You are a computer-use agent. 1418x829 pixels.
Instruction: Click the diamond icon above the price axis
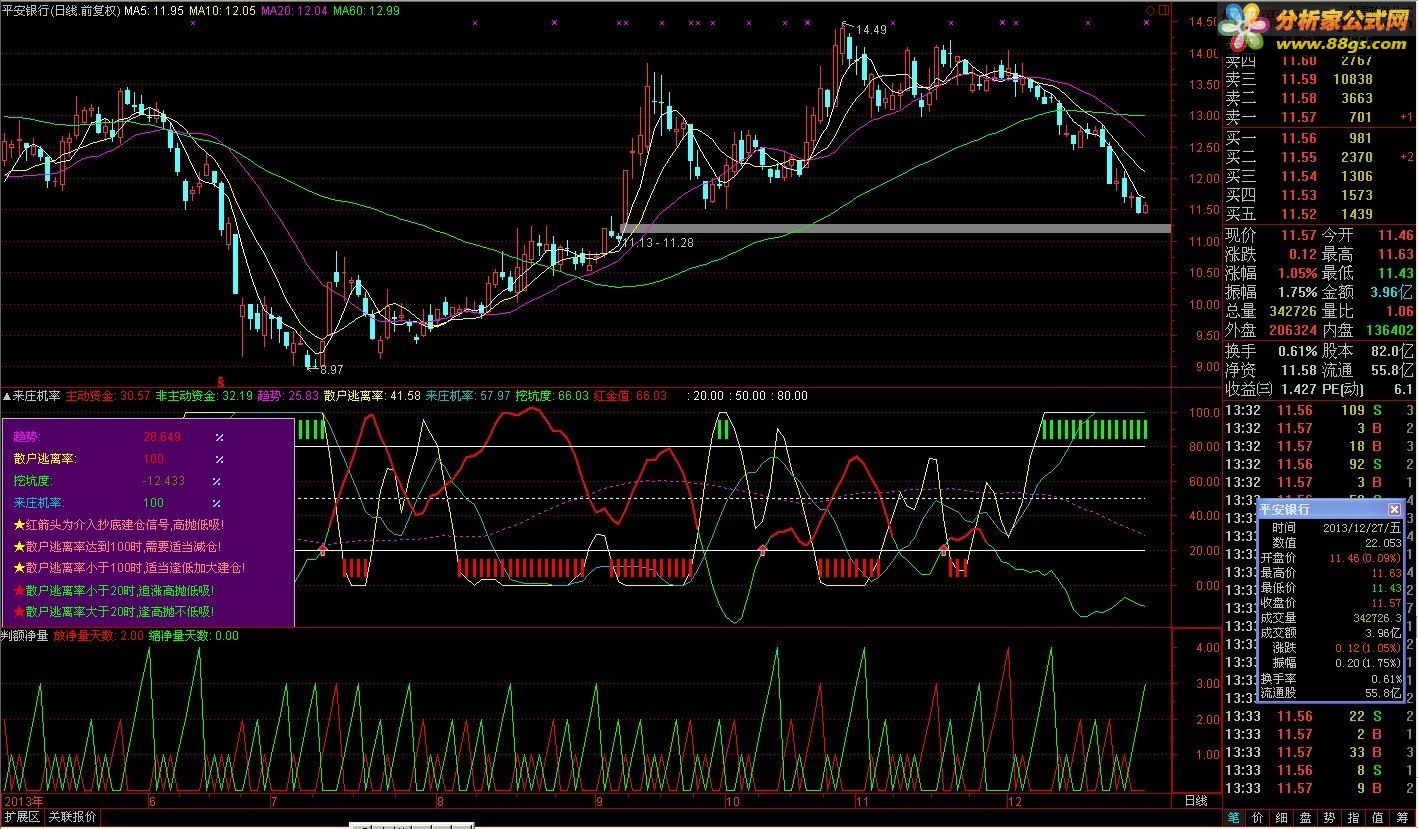click(x=1150, y=10)
